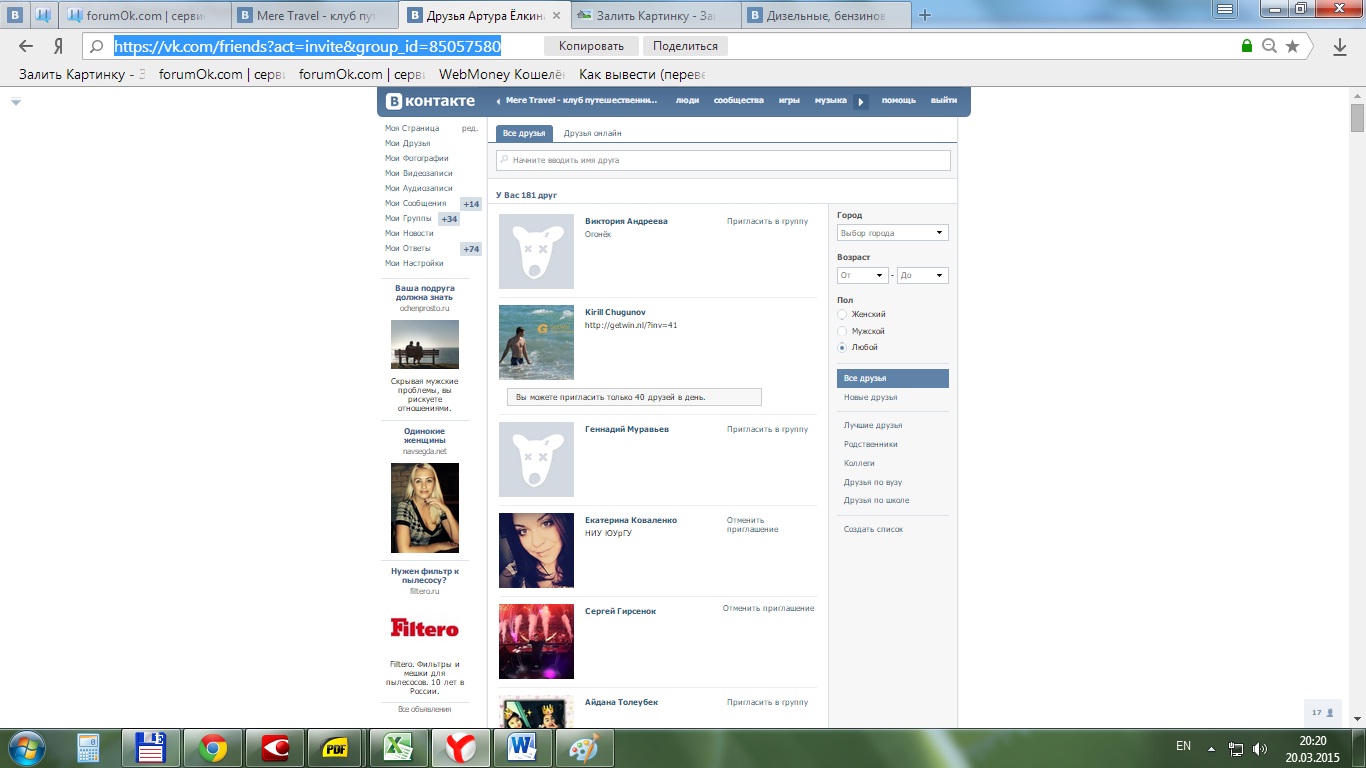The image size is (1366, 768).
Task: Click the VKontakte logo in the header
Action: tap(431, 101)
